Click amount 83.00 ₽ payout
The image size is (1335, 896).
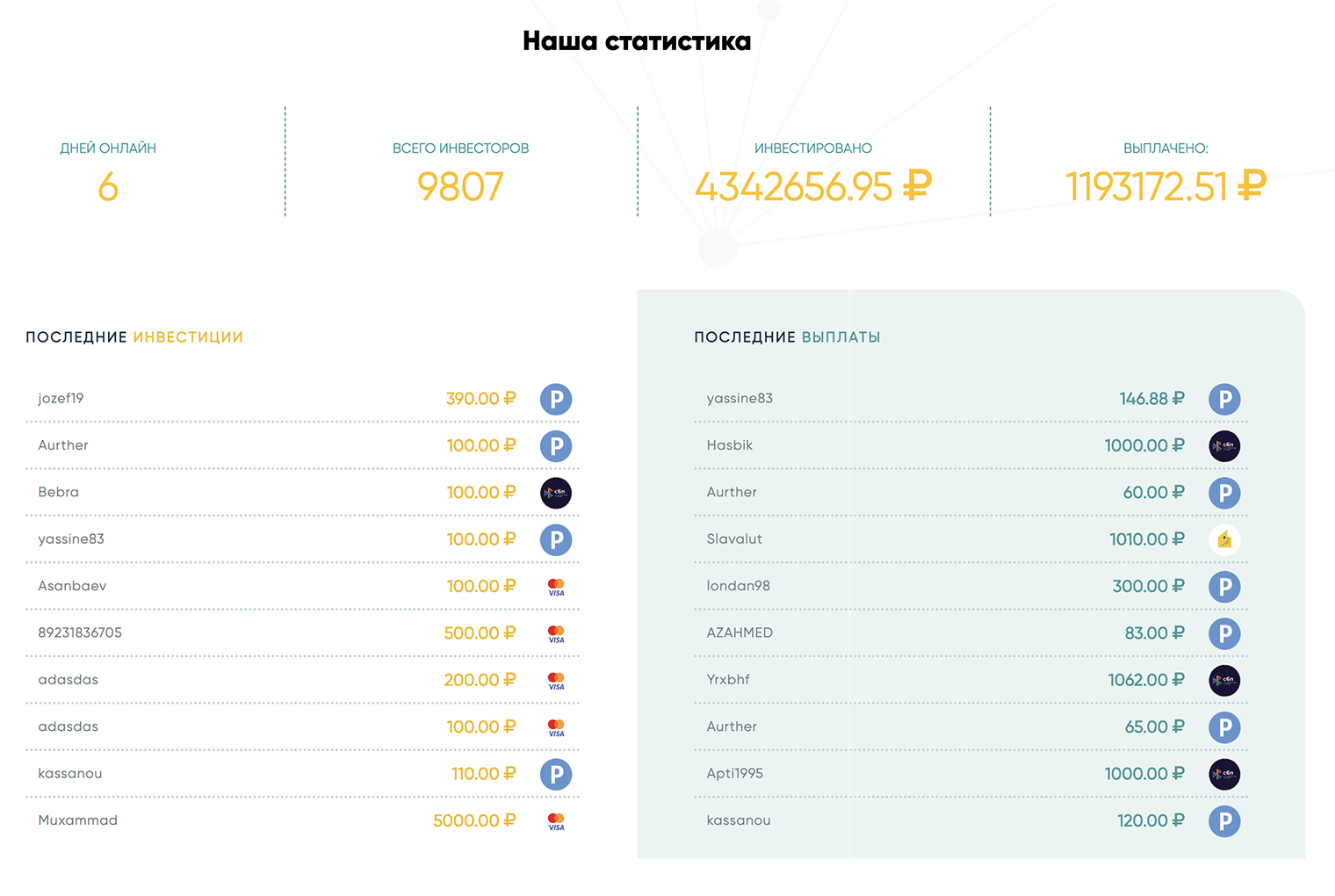click(x=1155, y=633)
